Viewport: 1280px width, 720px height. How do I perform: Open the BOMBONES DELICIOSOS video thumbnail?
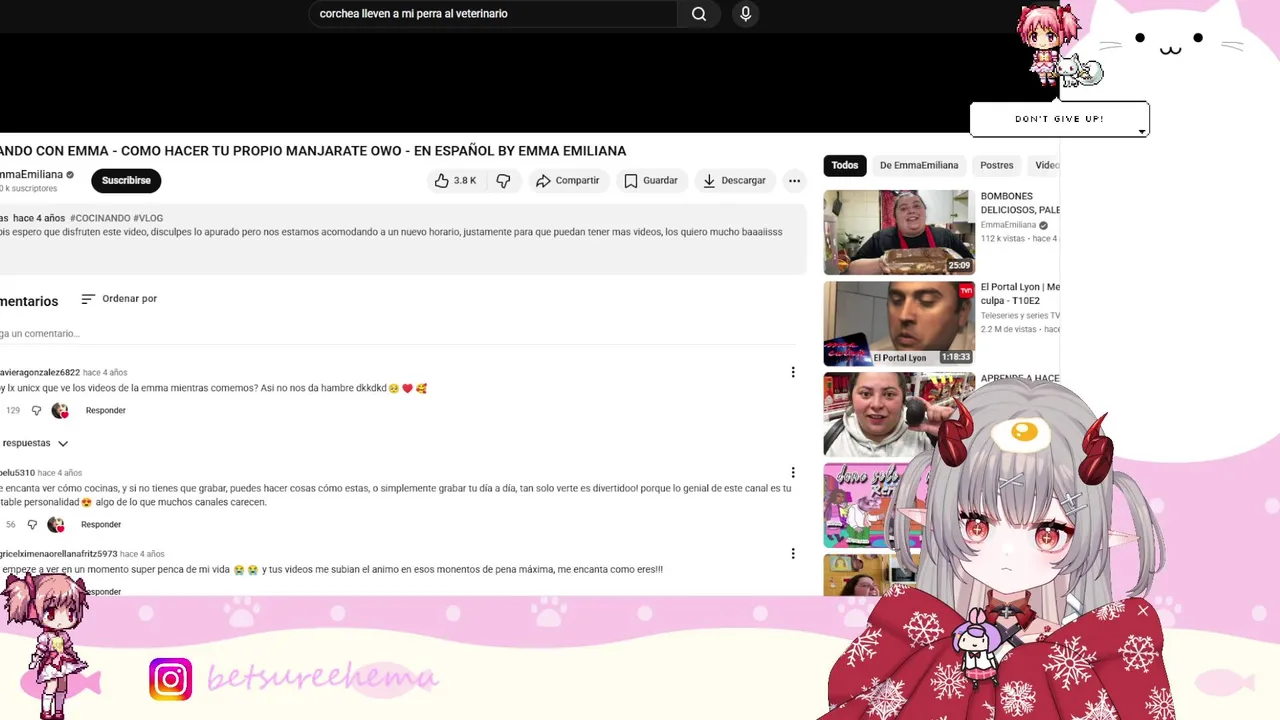899,232
